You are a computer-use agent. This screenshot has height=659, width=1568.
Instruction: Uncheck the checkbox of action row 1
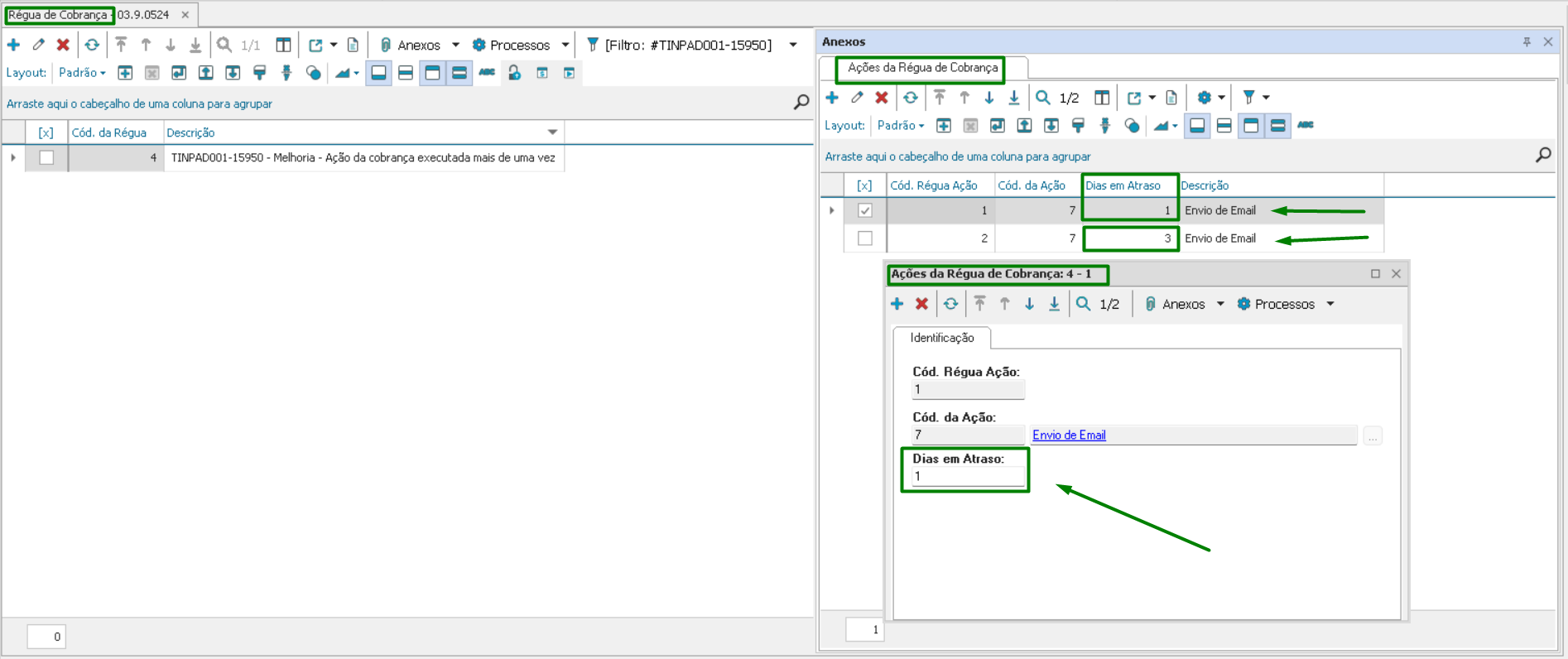point(865,210)
